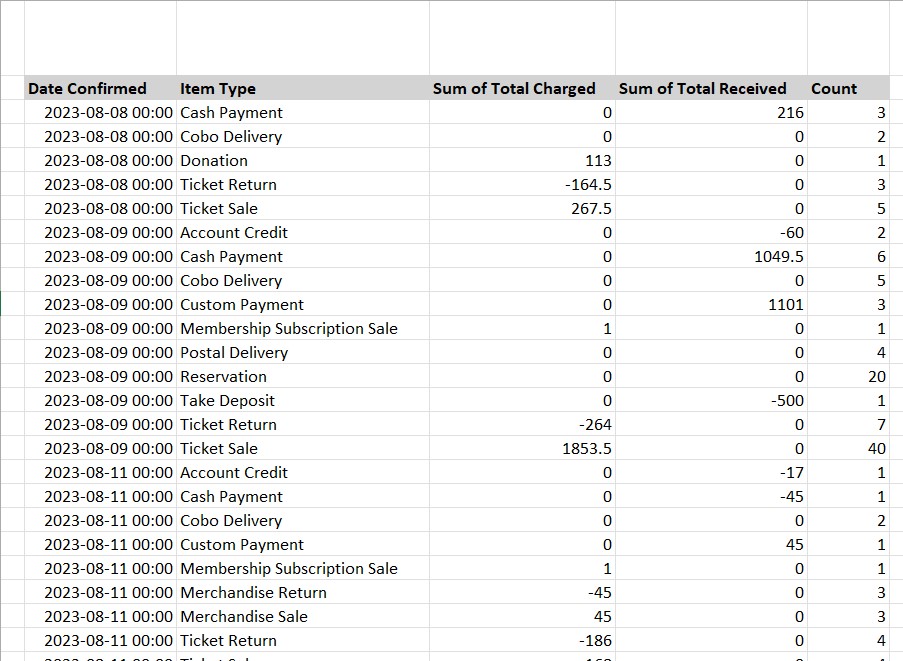The height and width of the screenshot is (661, 903).
Task: Select the 267.5 total charged cell
Action: tap(522, 208)
